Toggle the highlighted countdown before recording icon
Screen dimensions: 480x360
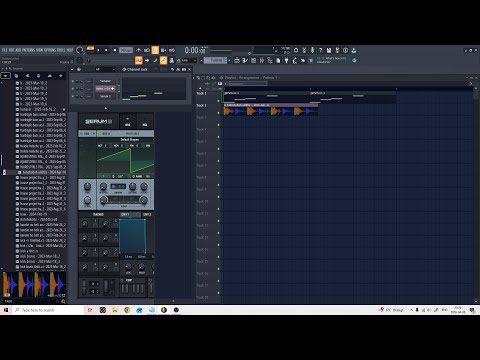point(155,50)
